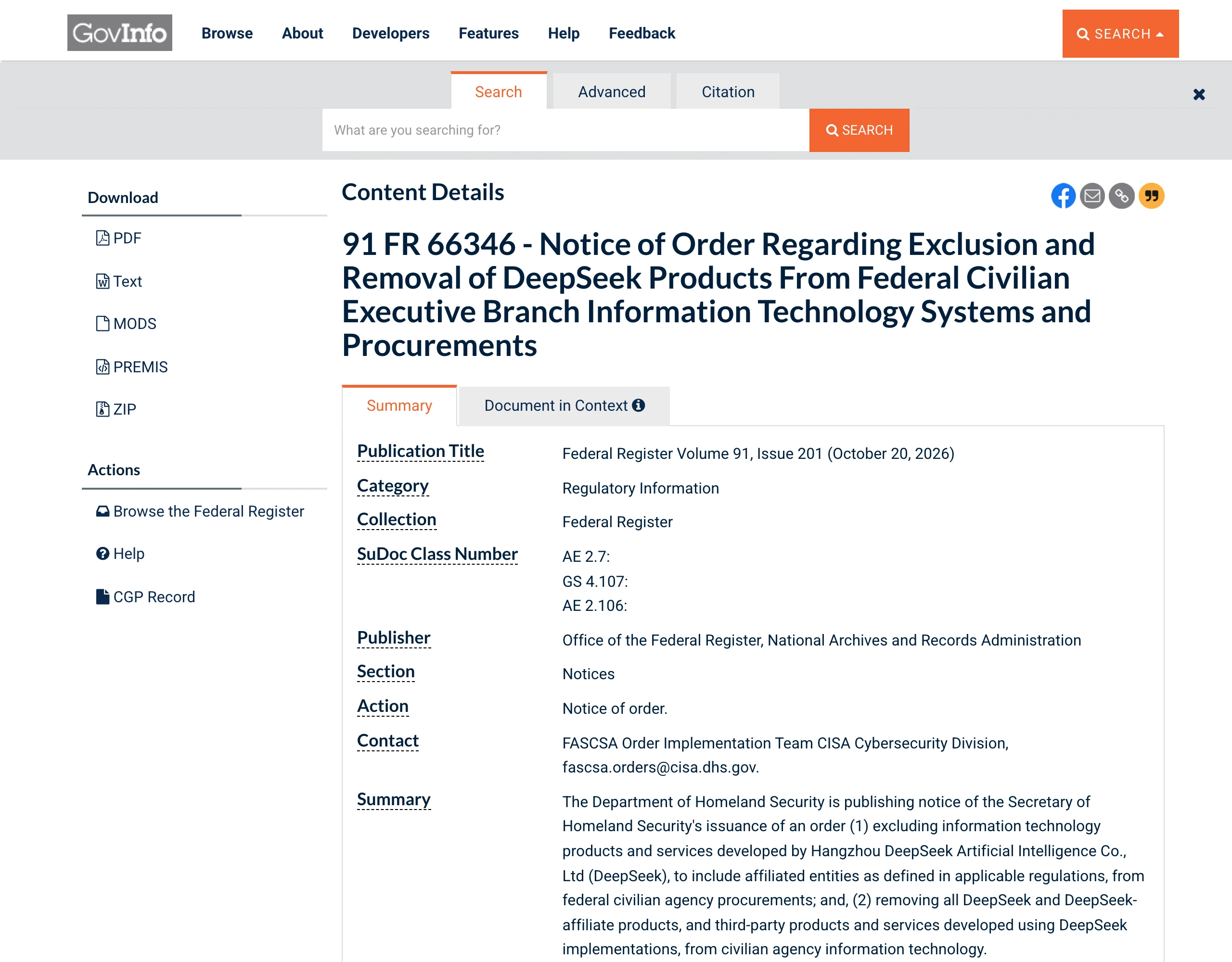The height and width of the screenshot is (962, 1232).
Task: Open Help in the Actions list
Action: 120,553
